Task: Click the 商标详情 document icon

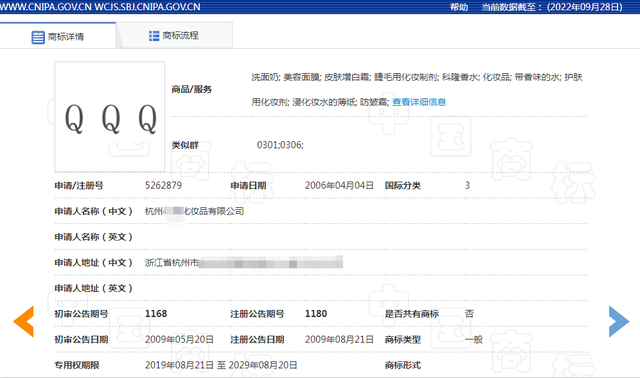Action: pyautogui.click(x=38, y=37)
